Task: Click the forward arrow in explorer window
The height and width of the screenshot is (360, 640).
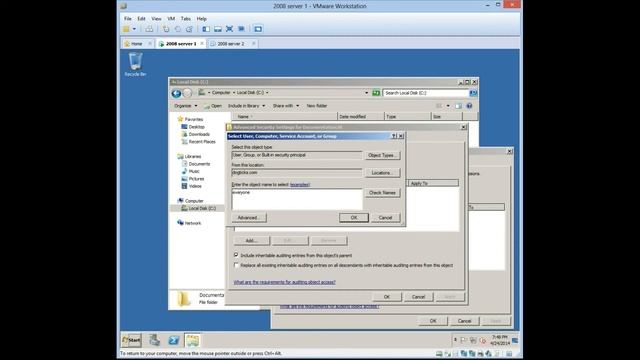Action: (187, 93)
